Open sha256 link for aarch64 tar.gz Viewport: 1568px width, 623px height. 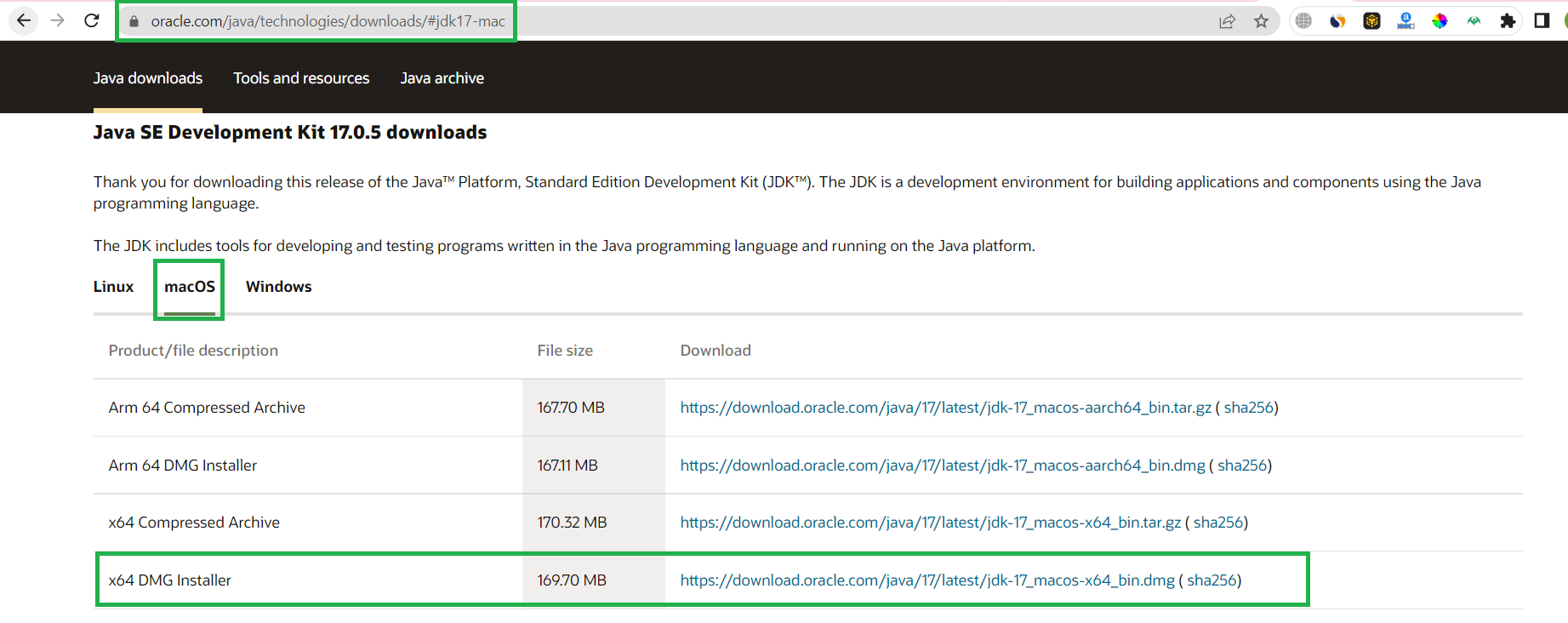(x=1249, y=408)
